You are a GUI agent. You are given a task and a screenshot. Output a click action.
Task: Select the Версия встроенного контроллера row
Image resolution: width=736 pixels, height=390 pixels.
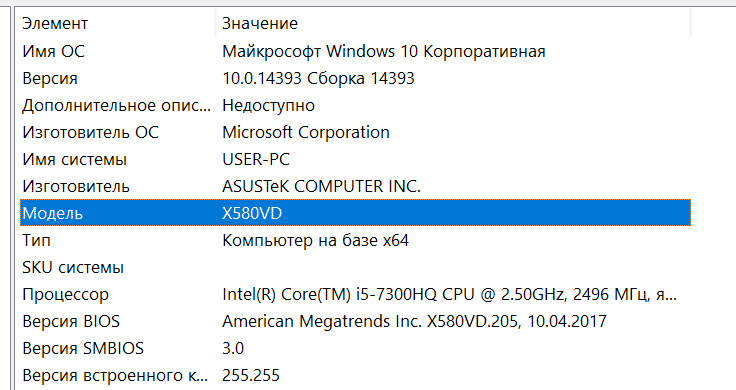tap(355, 375)
